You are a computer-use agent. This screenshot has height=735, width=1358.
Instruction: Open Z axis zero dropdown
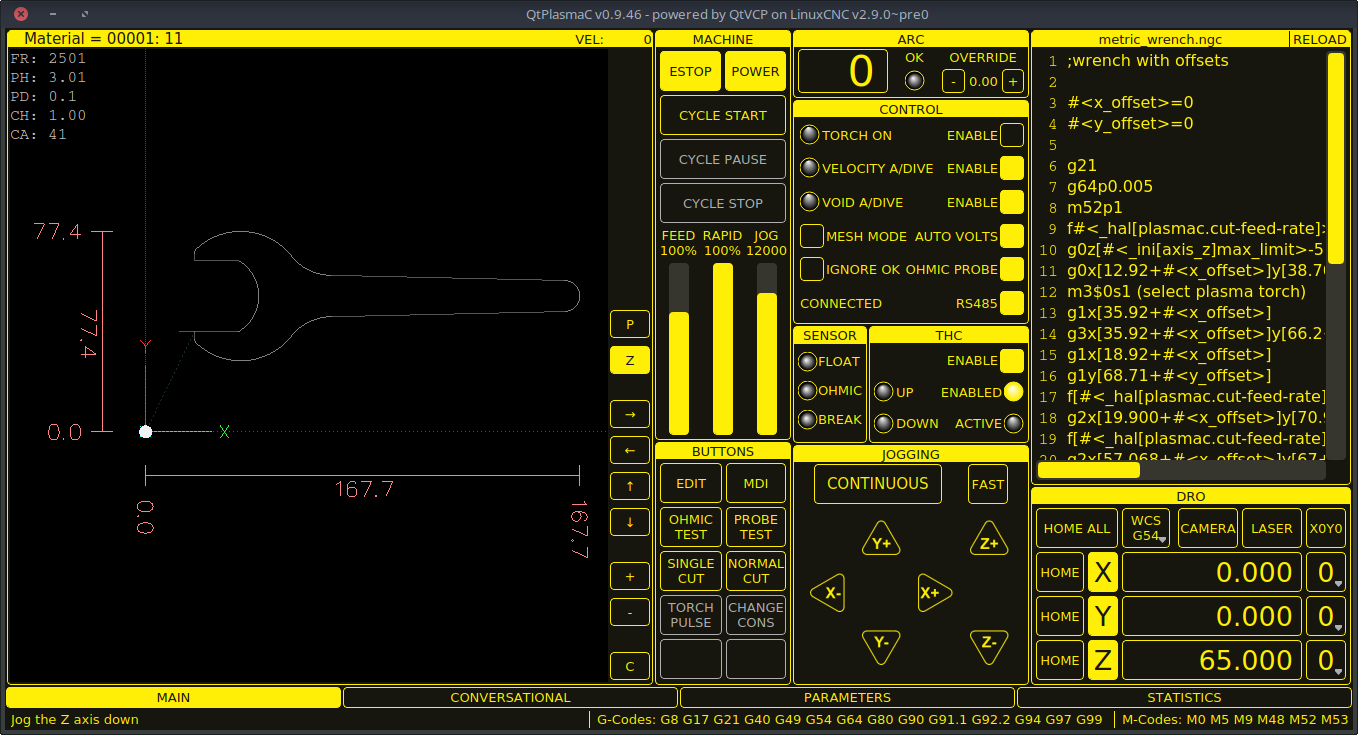[x=1326, y=660]
